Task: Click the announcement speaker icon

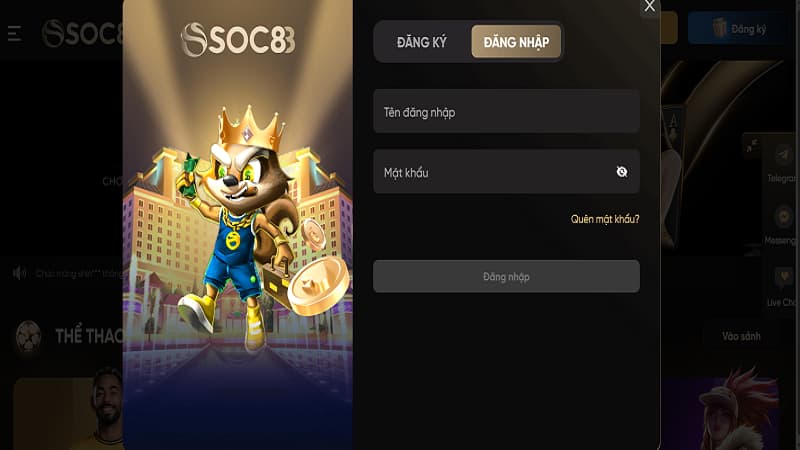Action: click(19, 273)
